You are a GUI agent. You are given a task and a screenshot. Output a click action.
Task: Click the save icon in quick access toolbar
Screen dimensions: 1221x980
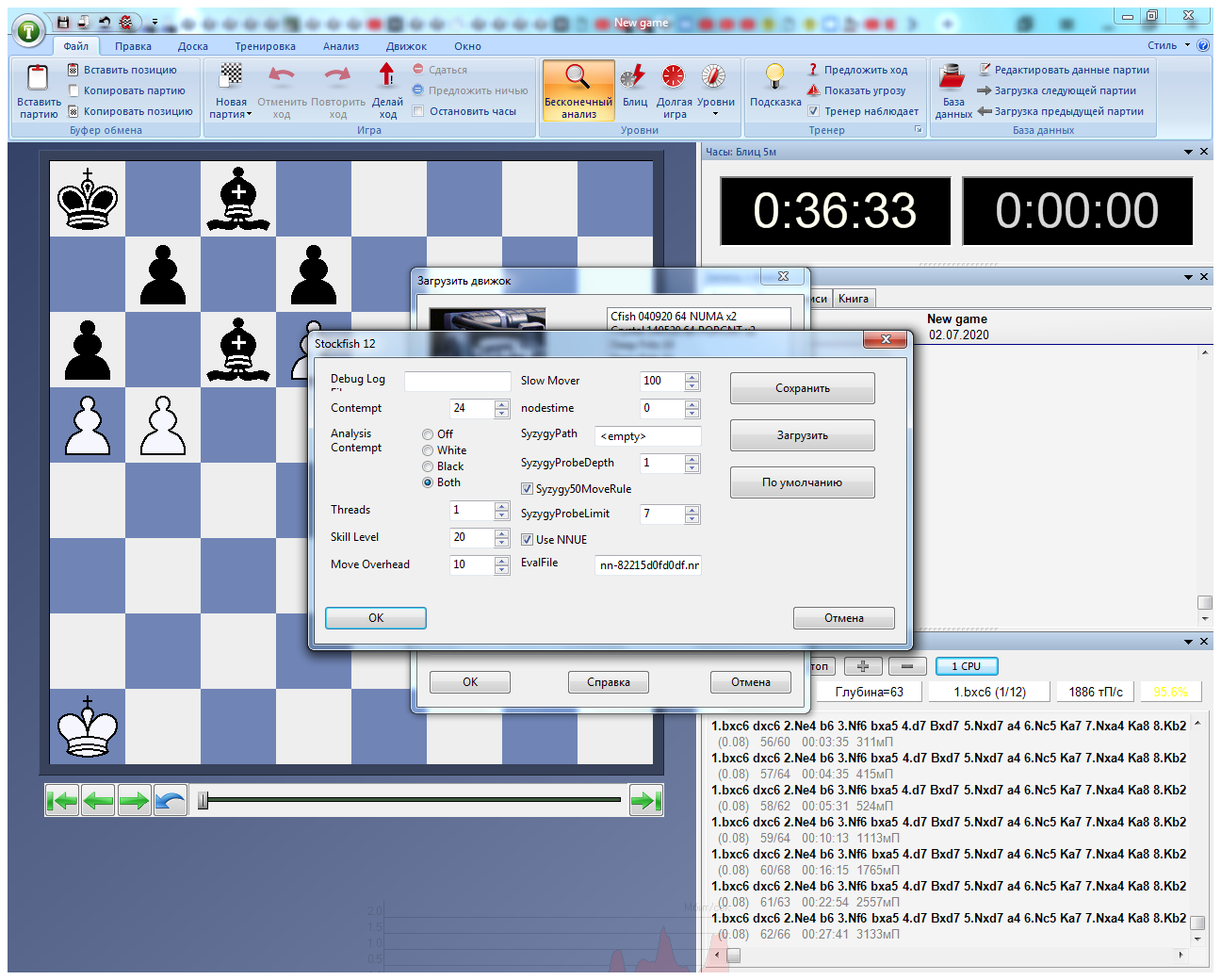(62, 22)
